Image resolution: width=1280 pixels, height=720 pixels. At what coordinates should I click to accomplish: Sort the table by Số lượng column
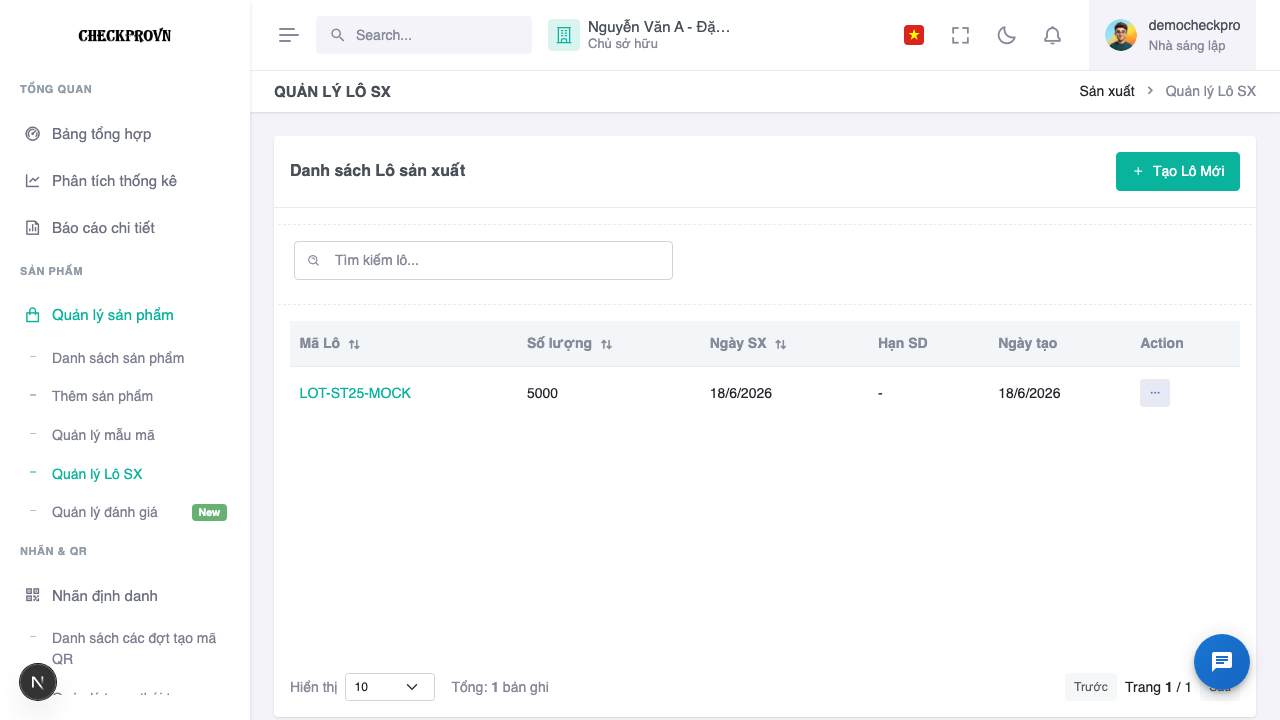coord(606,344)
